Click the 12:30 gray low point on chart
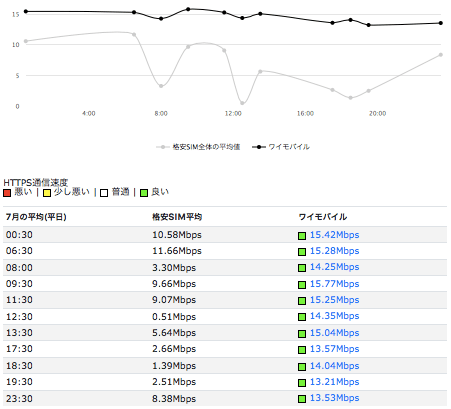The image size is (451, 409). 242,103
